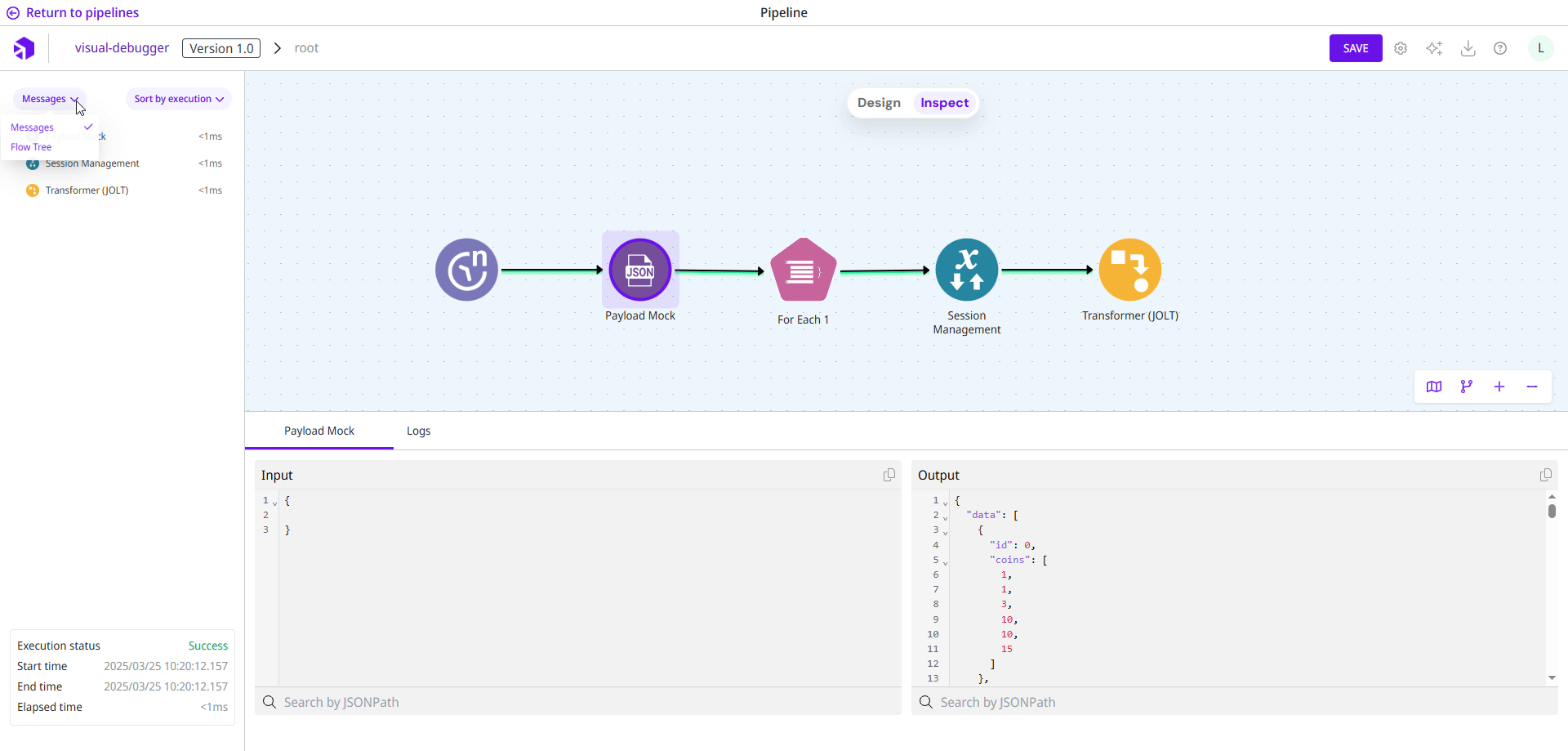Switch to Inspect mode
Viewport: 1568px width, 751px height.
pyautogui.click(x=944, y=103)
